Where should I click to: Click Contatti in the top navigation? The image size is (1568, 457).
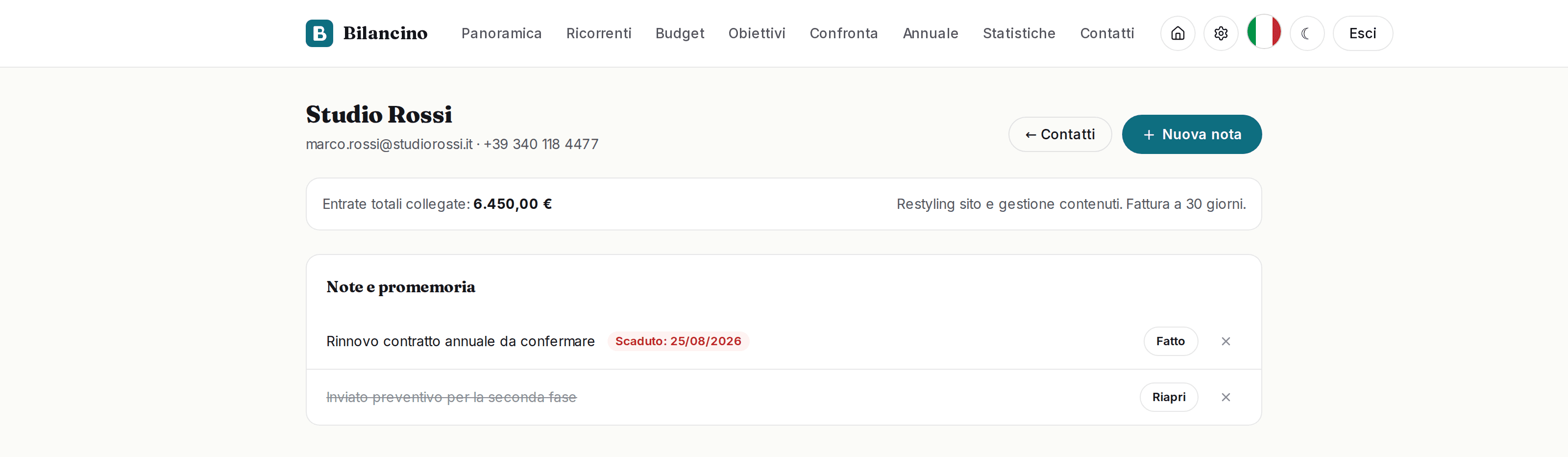click(1106, 33)
